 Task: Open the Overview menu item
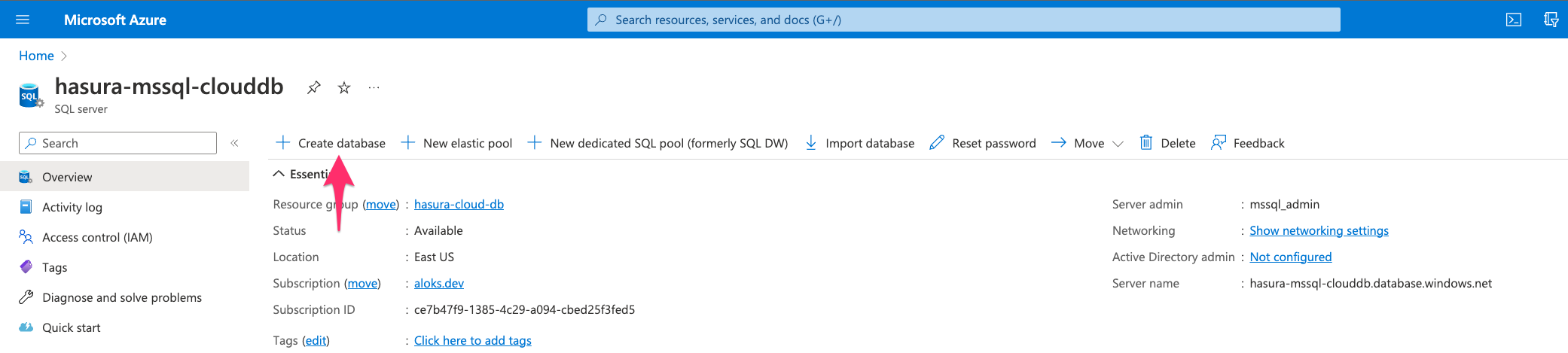tap(124, 177)
